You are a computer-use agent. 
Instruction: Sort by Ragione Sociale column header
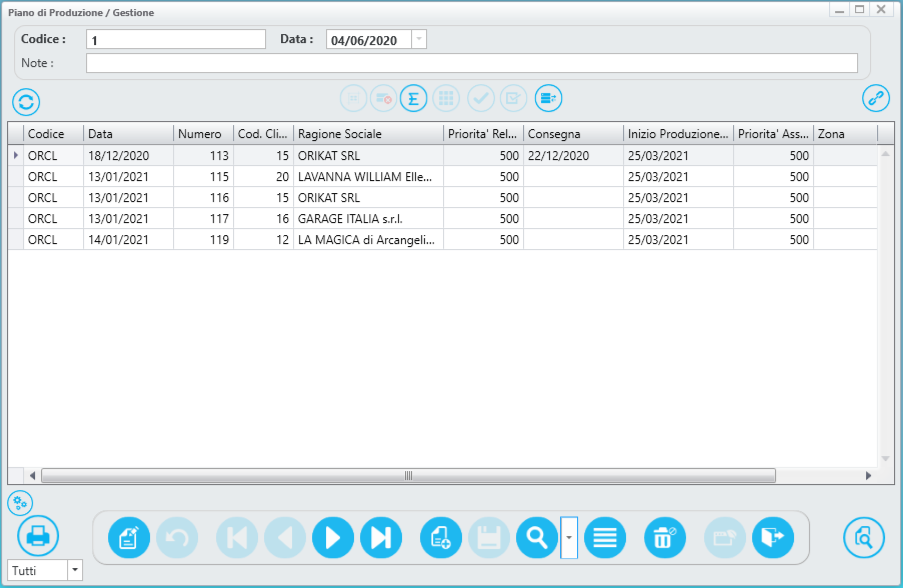click(x=369, y=134)
